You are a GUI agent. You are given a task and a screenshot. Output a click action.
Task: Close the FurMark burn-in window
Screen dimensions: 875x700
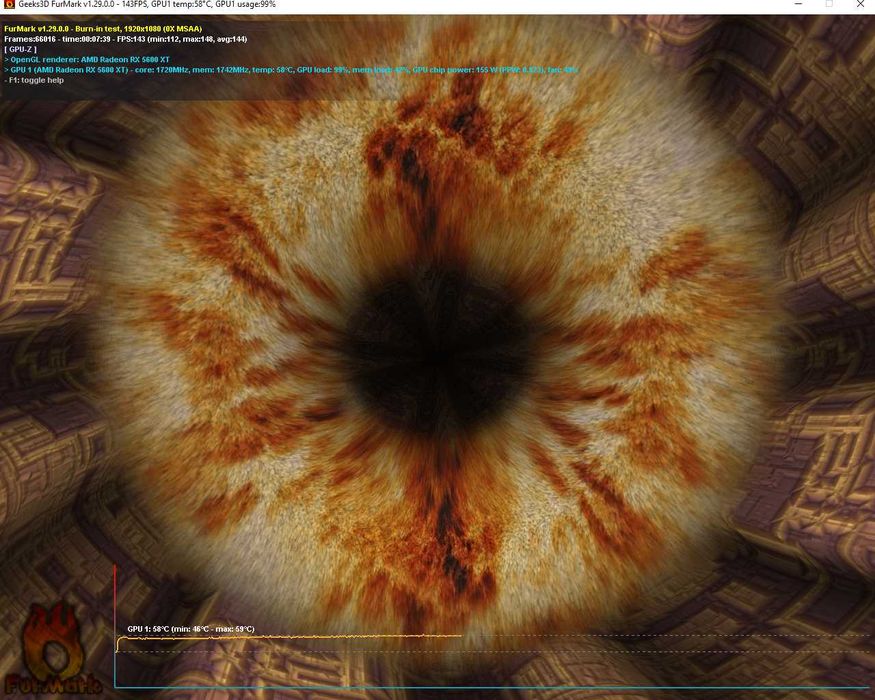(x=860, y=4)
